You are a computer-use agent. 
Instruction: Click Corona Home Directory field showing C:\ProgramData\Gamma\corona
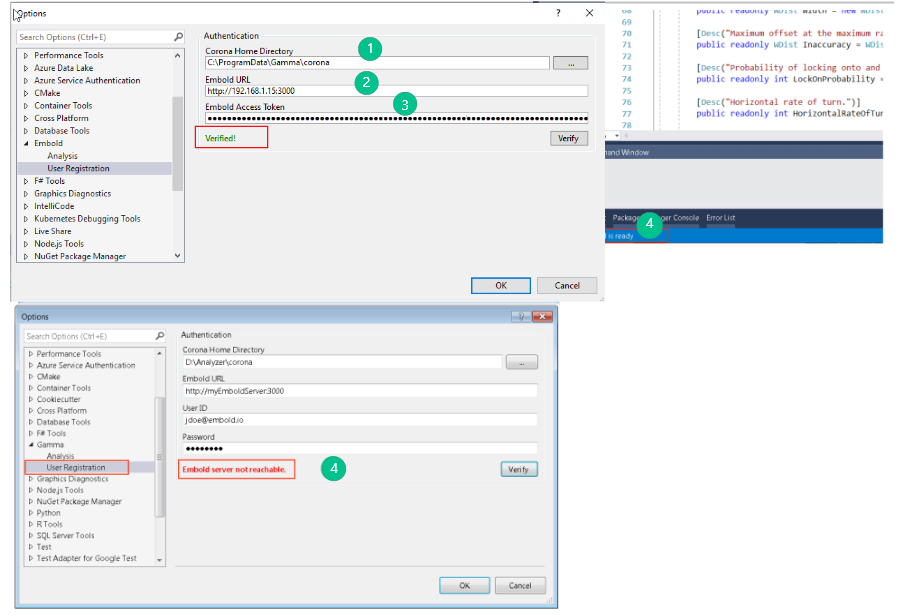pyautogui.click(x=377, y=63)
